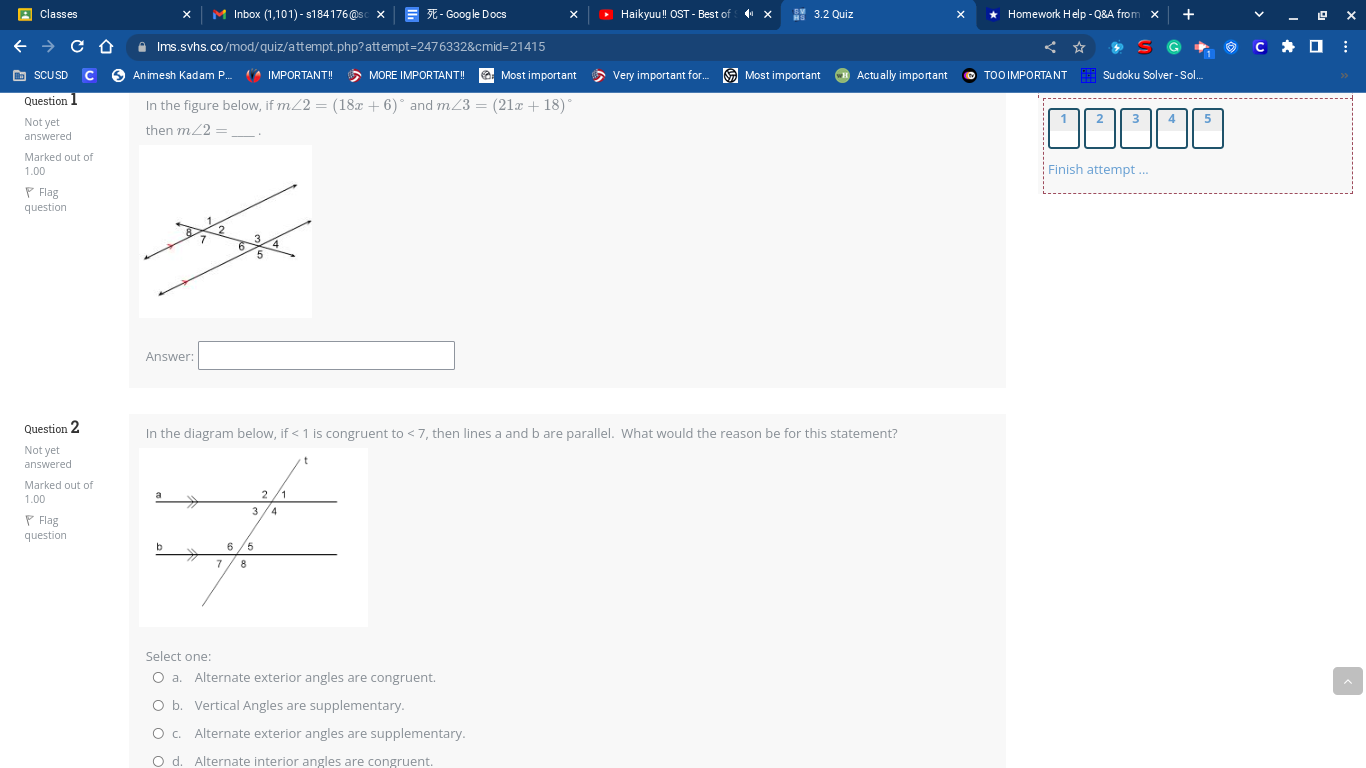
Task: Open the tab search dropdown arrow
Action: click(x=1259, y=14)
